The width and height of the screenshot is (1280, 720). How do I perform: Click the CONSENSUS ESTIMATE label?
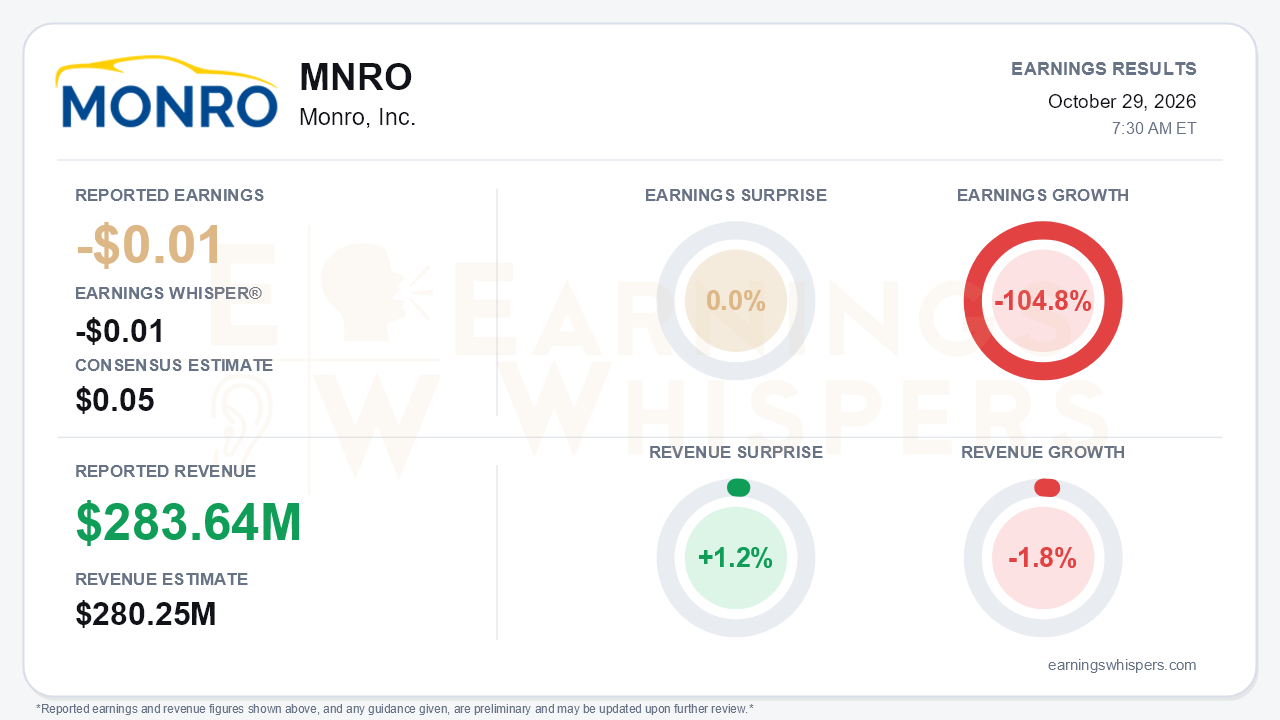pos(174,366)
